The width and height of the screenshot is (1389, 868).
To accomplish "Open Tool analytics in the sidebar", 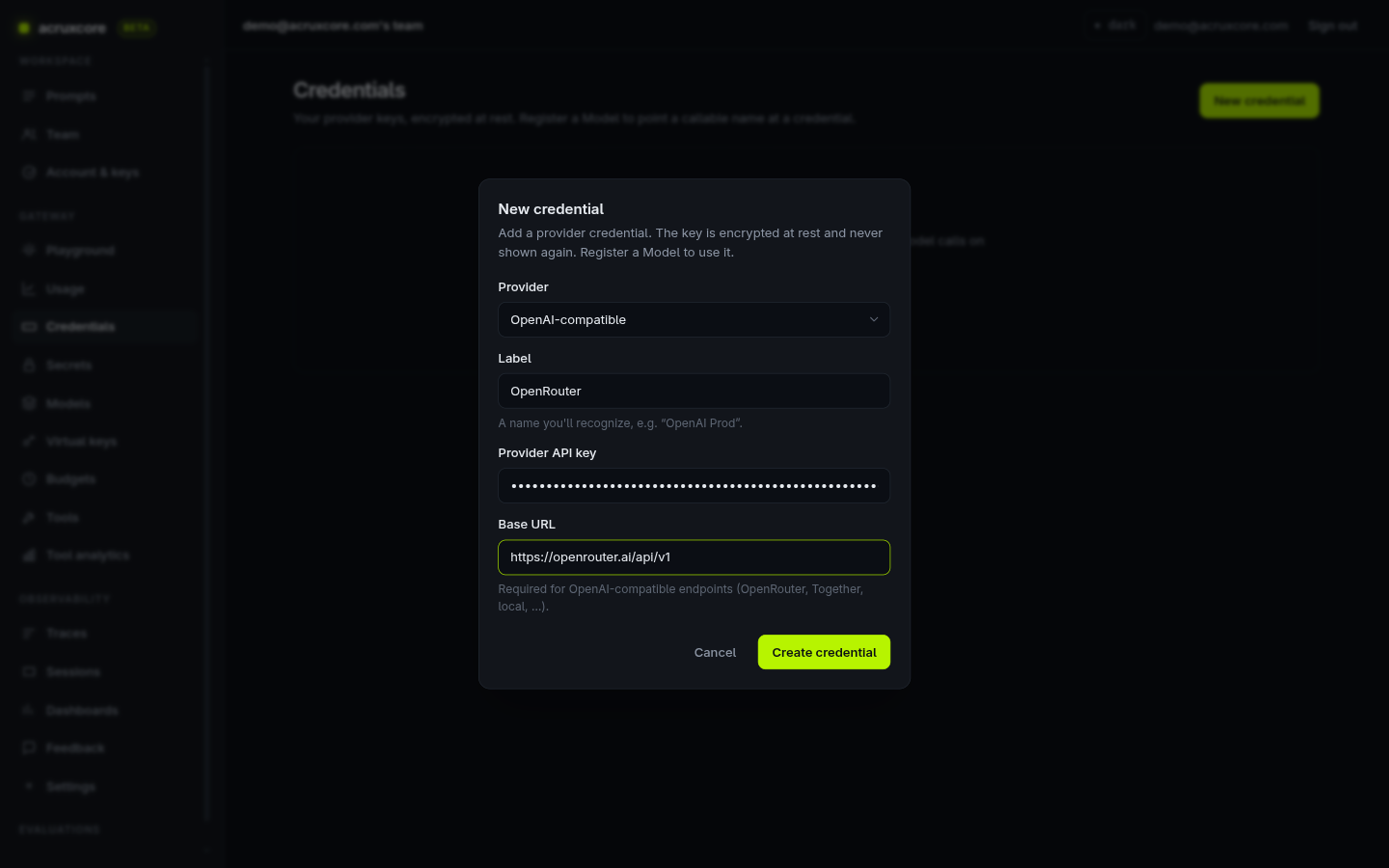I will (106, 556).
